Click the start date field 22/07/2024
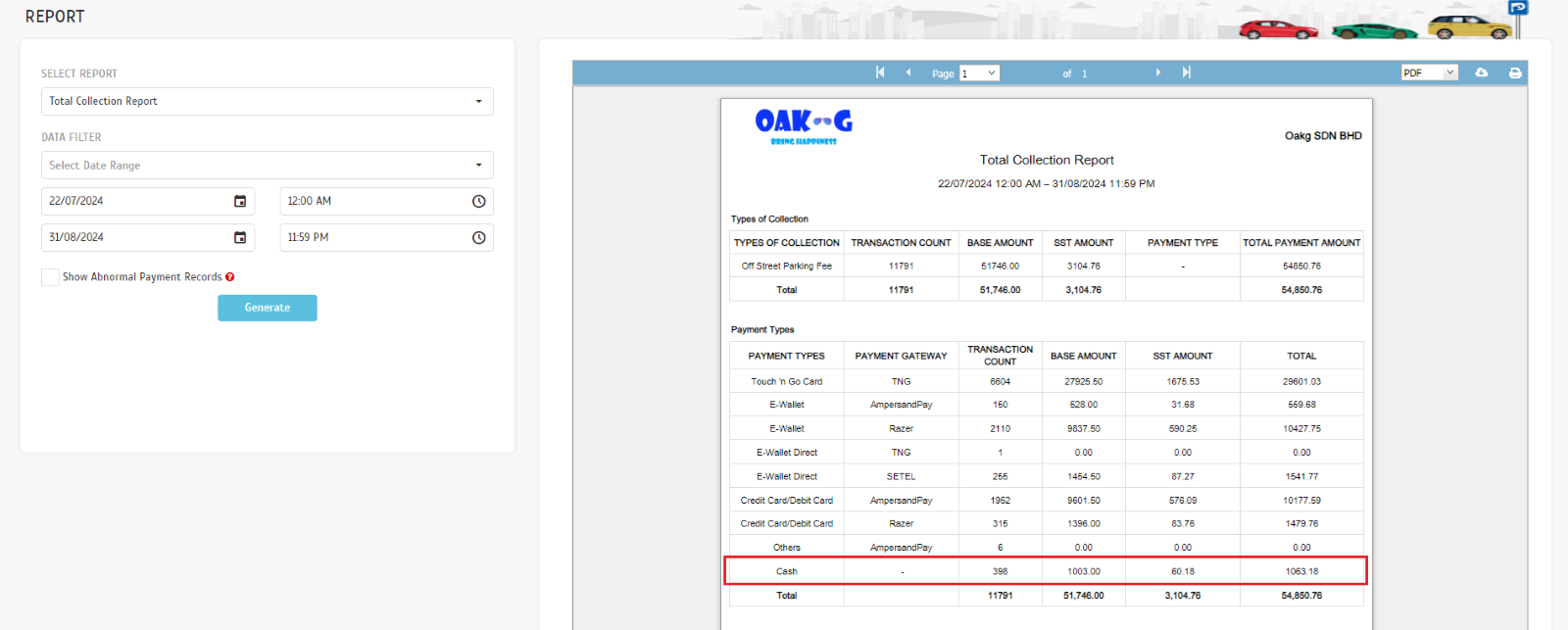The width and height of the screenshot is (1568, 630). (x=132, y=201)
